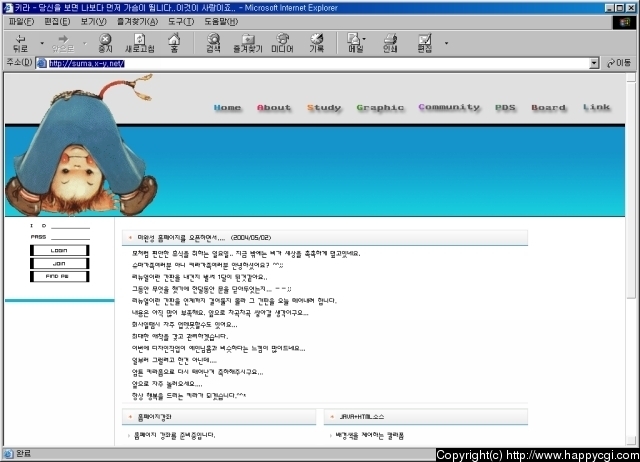Screen dimensions: 640x462
Task: Maximize the Internet Explorer window
Action: 620,8
